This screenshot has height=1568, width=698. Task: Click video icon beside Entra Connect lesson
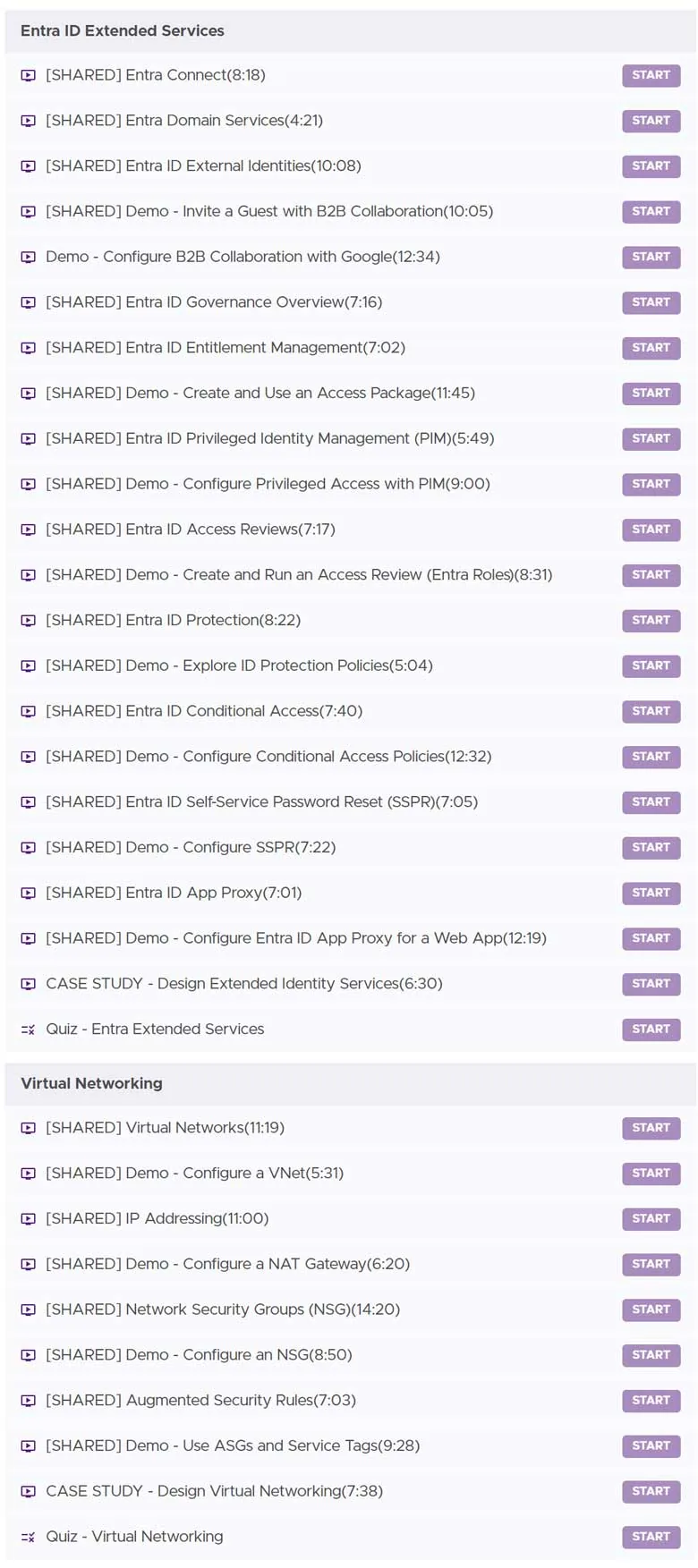29,75
